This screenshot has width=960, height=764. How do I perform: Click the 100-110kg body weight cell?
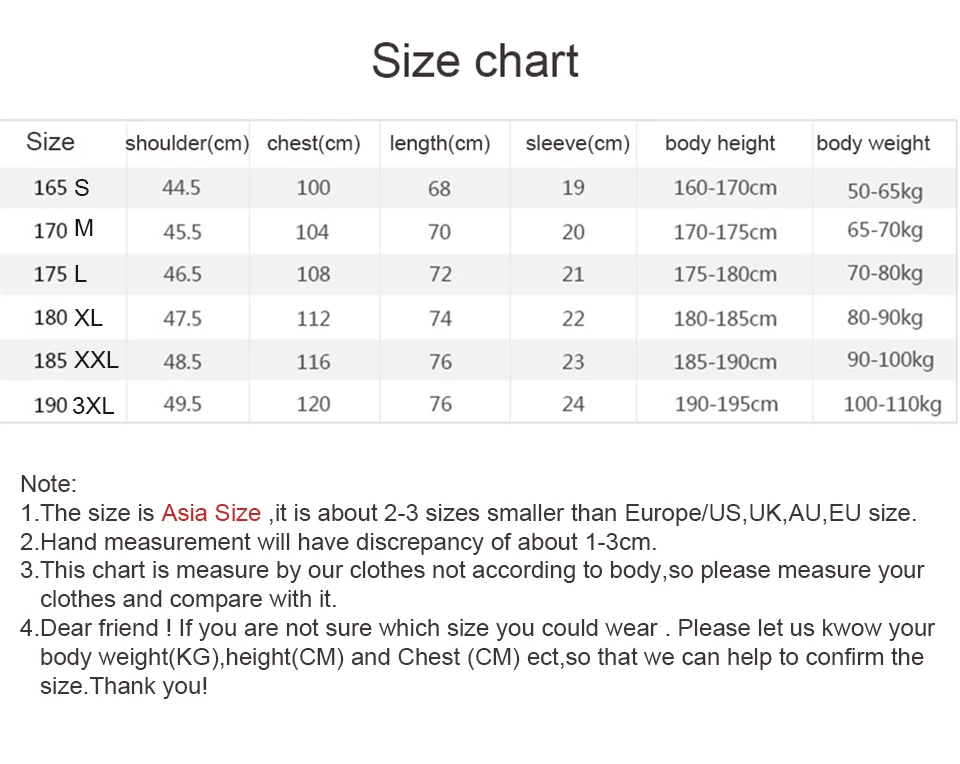[x=892, y=404]
